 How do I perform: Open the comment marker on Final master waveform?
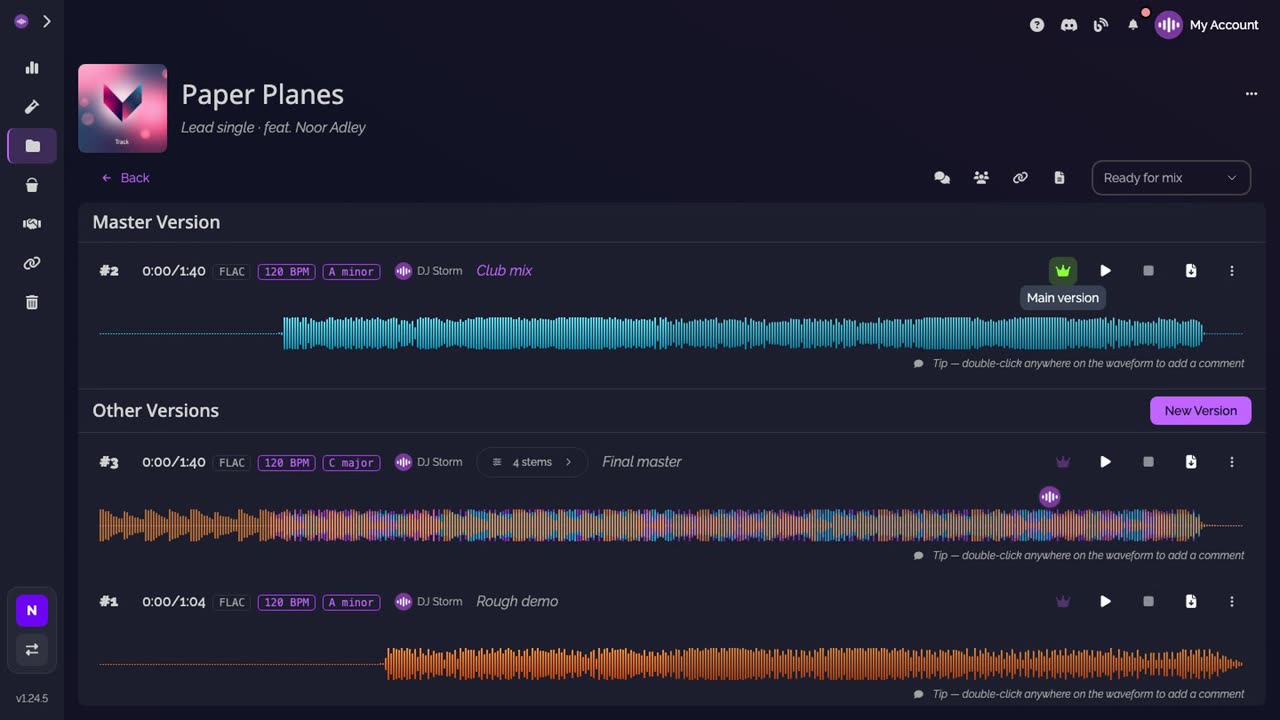click(1049, 497)
